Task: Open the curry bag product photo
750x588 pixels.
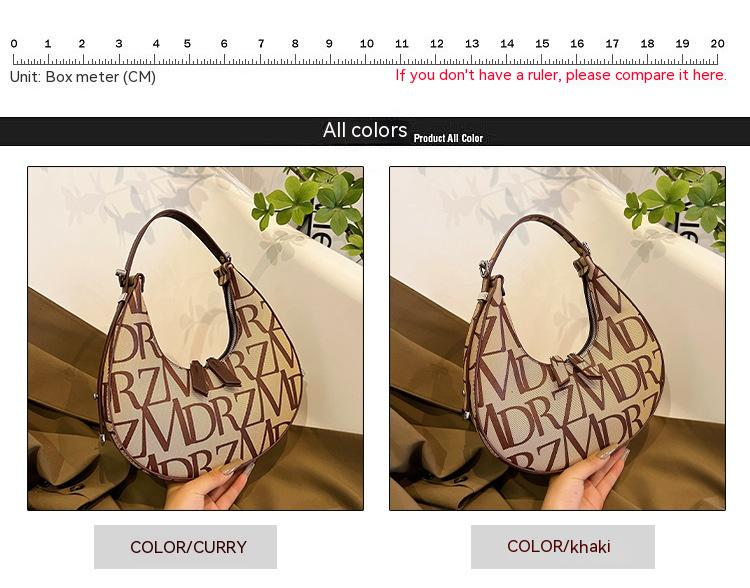Action: point(195,338)
